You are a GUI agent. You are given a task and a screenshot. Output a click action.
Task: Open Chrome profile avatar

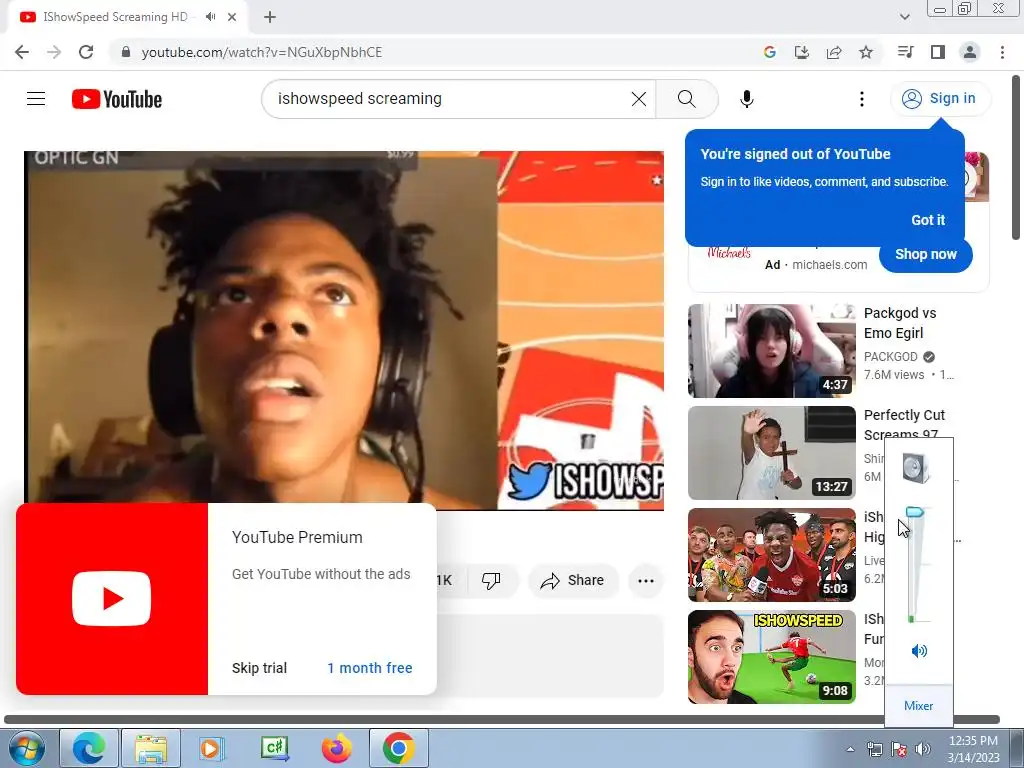click(x=970, y=52)
